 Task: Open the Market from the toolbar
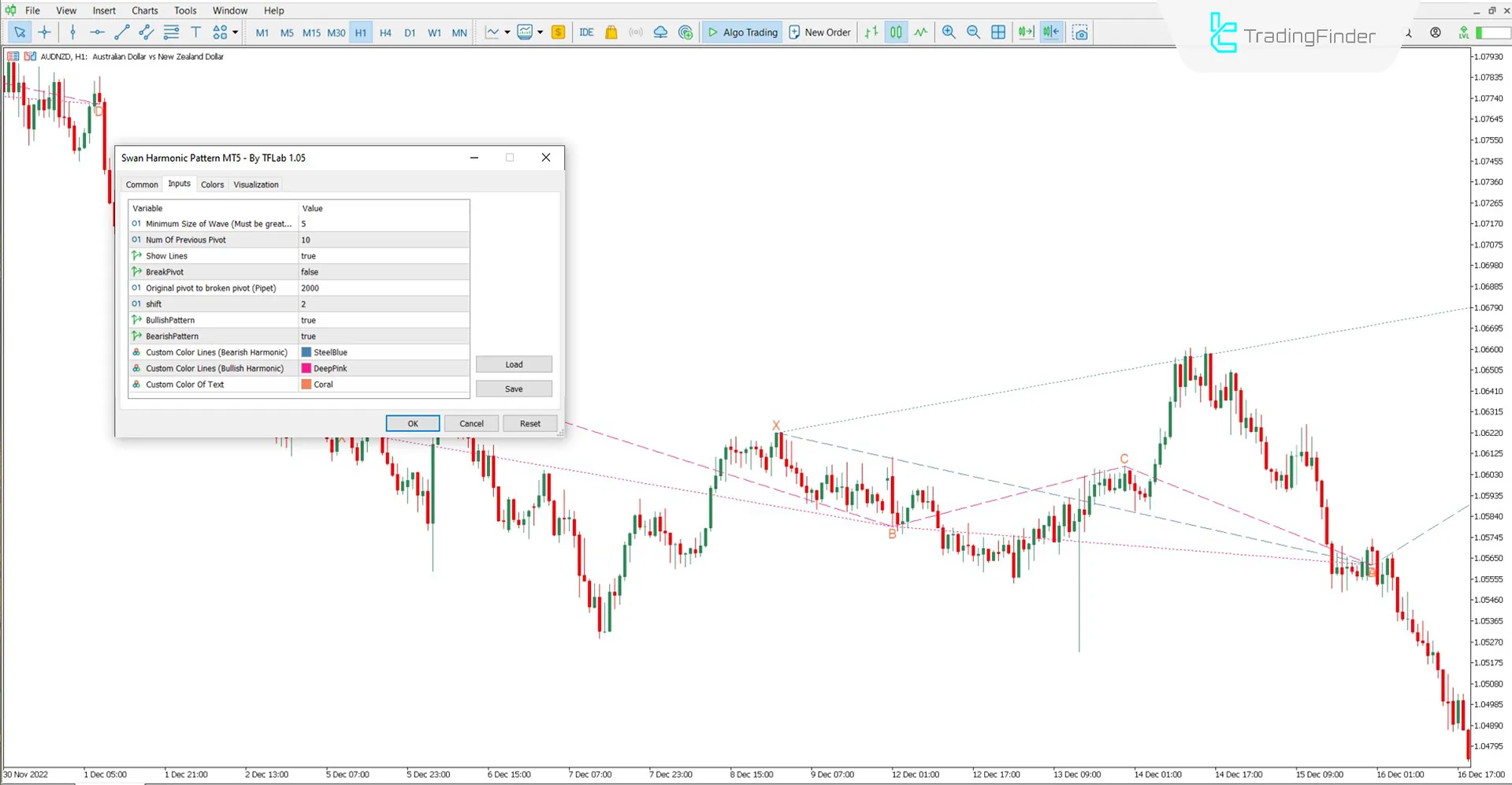coord(611,32)
